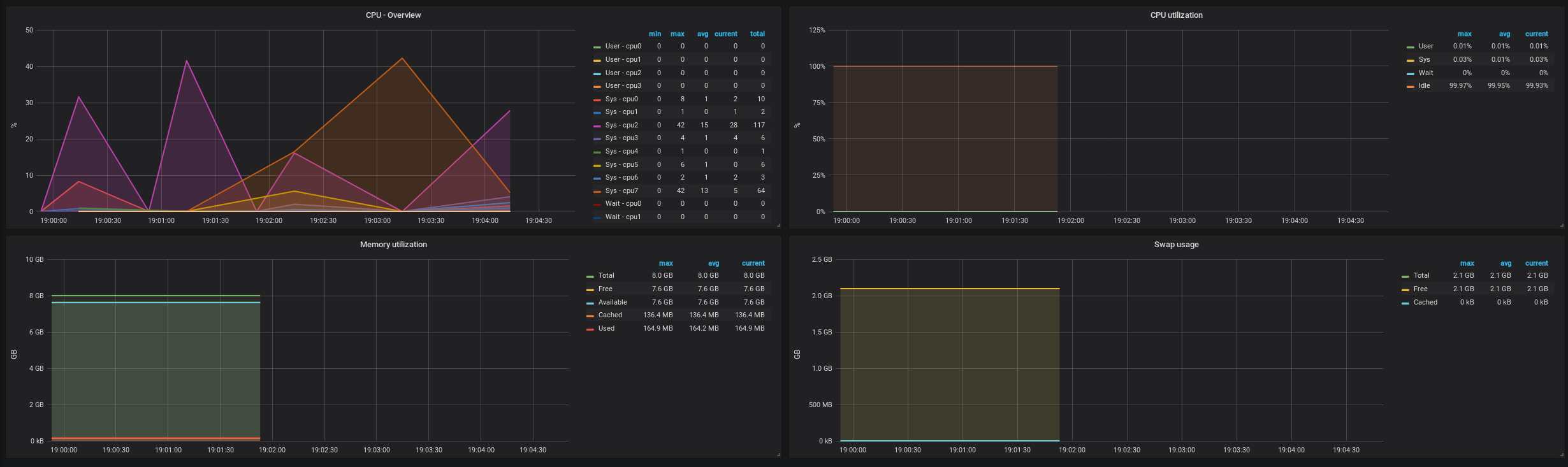Isolate the Idle series in CPU utilization
The height and width of the screenshot is (467, 1568).
(1424, 86)
